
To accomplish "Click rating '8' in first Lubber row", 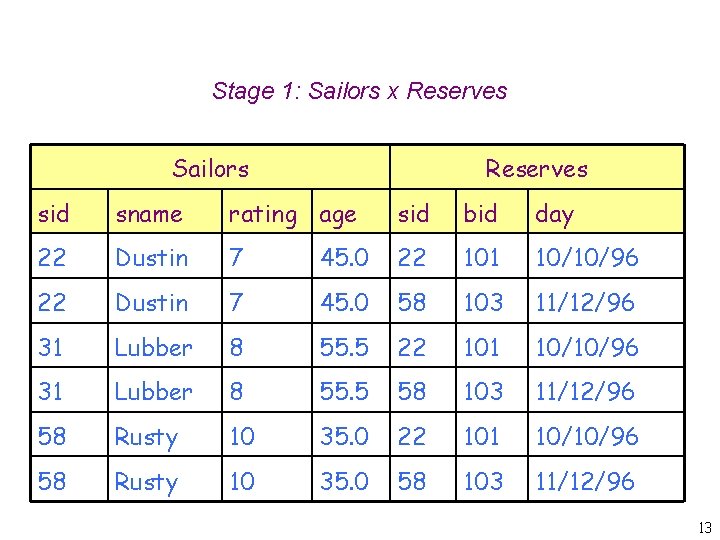I will (x=236, y=347).
